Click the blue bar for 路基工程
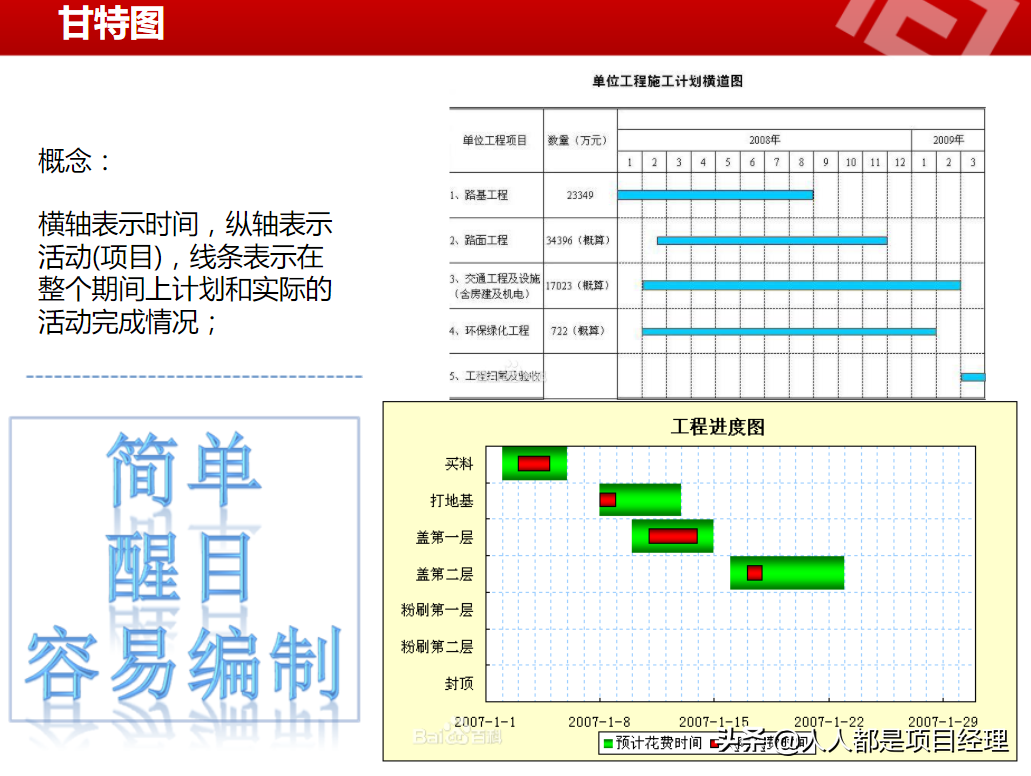This screenshot has height=776, width=1031. click(715, 195)
